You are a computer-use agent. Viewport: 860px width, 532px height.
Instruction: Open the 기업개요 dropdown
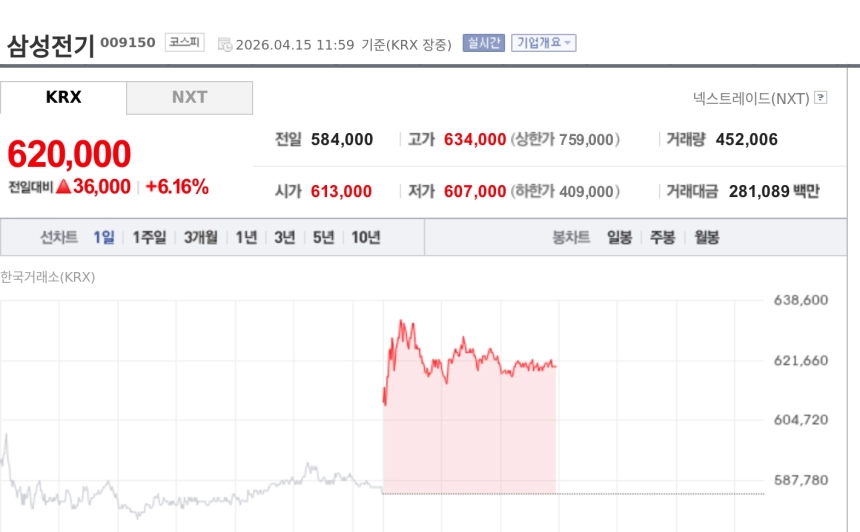(543, 43)
